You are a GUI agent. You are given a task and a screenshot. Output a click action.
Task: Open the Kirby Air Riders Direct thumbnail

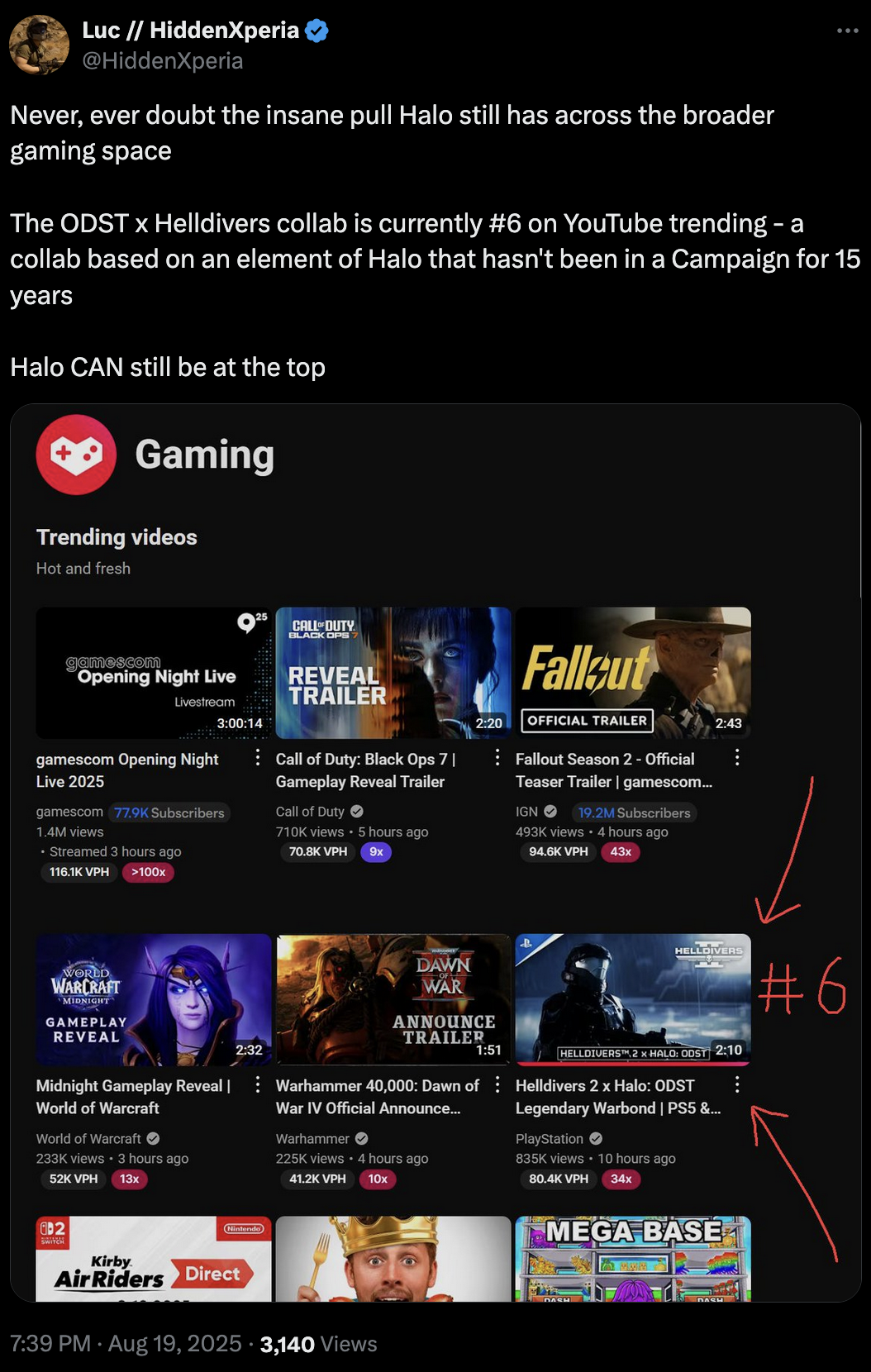click(x=154, y=1259)
